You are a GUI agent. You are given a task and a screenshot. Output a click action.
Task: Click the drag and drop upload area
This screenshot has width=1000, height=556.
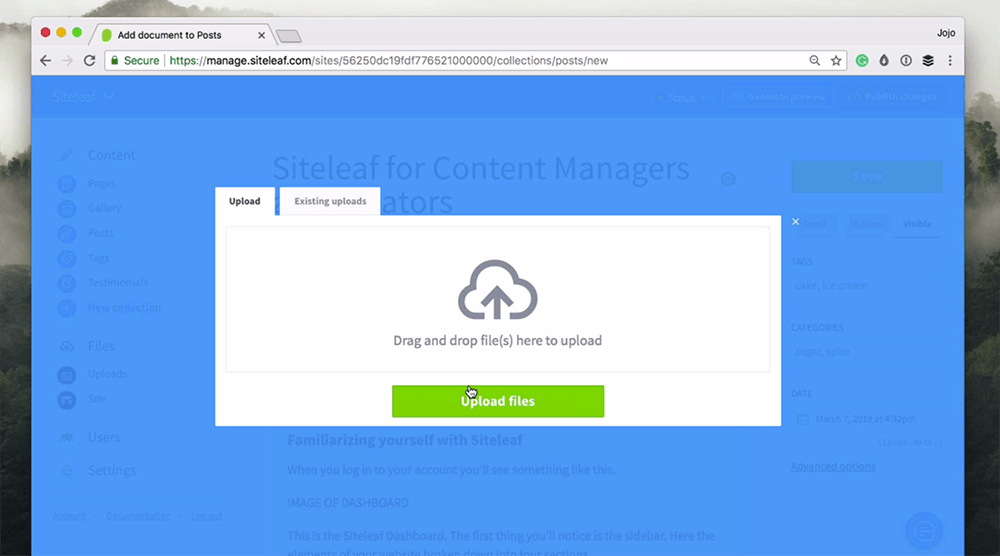tap(497, 300)
